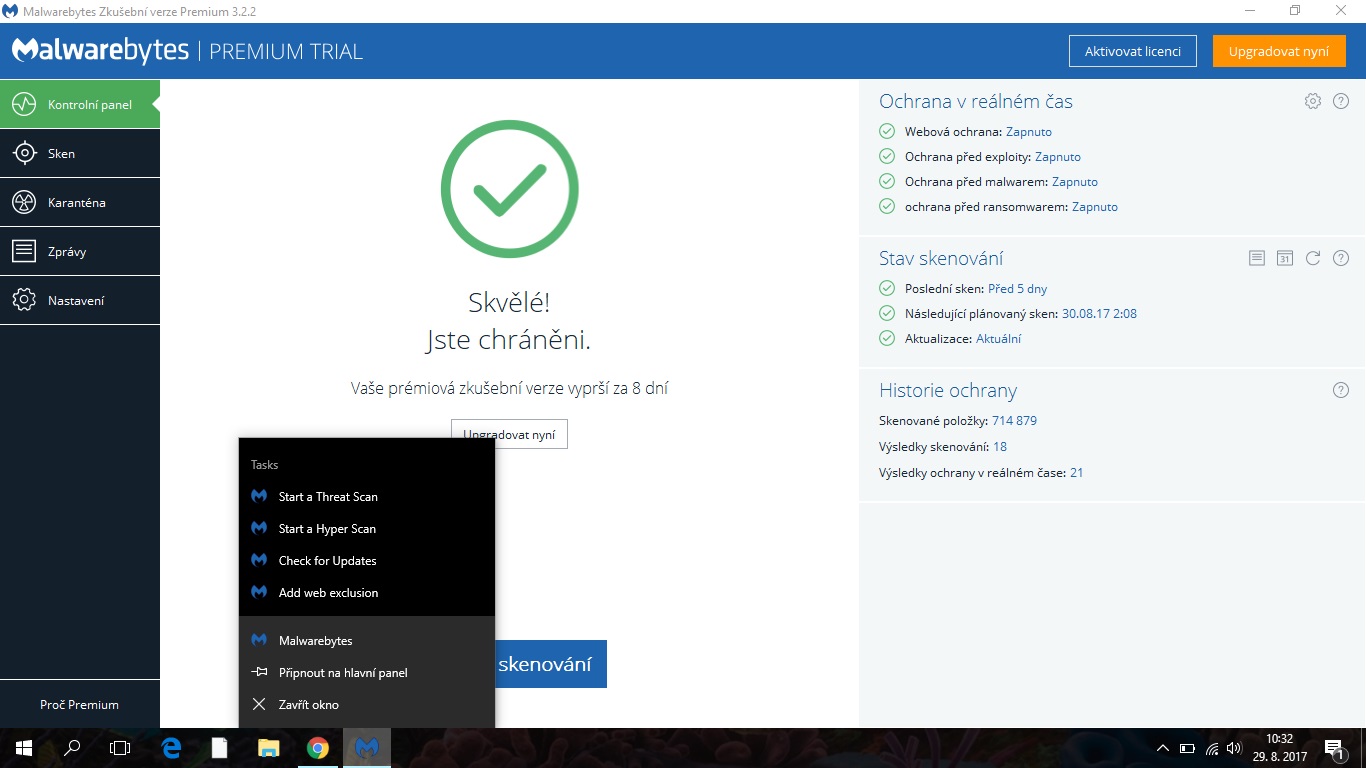Open File Explorer from the taskbar

coord(269,748)
